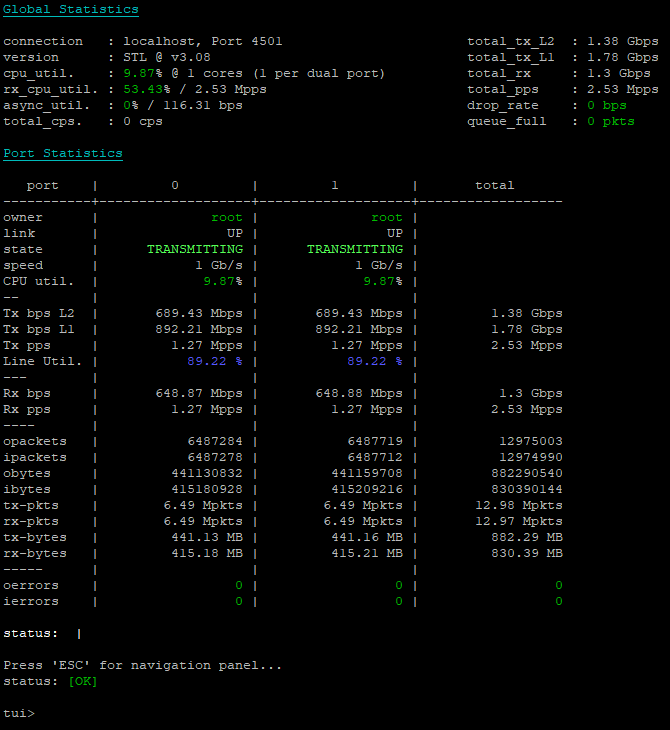Click total rx-pkts 12.97 Mpkts

pos(519,521)
